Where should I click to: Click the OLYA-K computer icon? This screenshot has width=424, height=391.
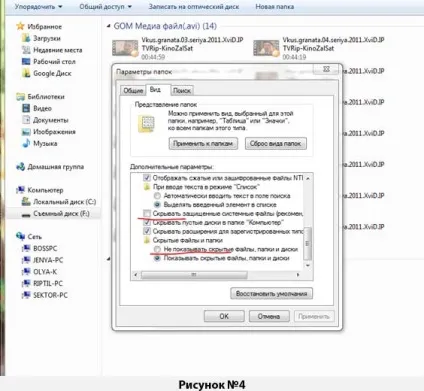tap(26, 272)
